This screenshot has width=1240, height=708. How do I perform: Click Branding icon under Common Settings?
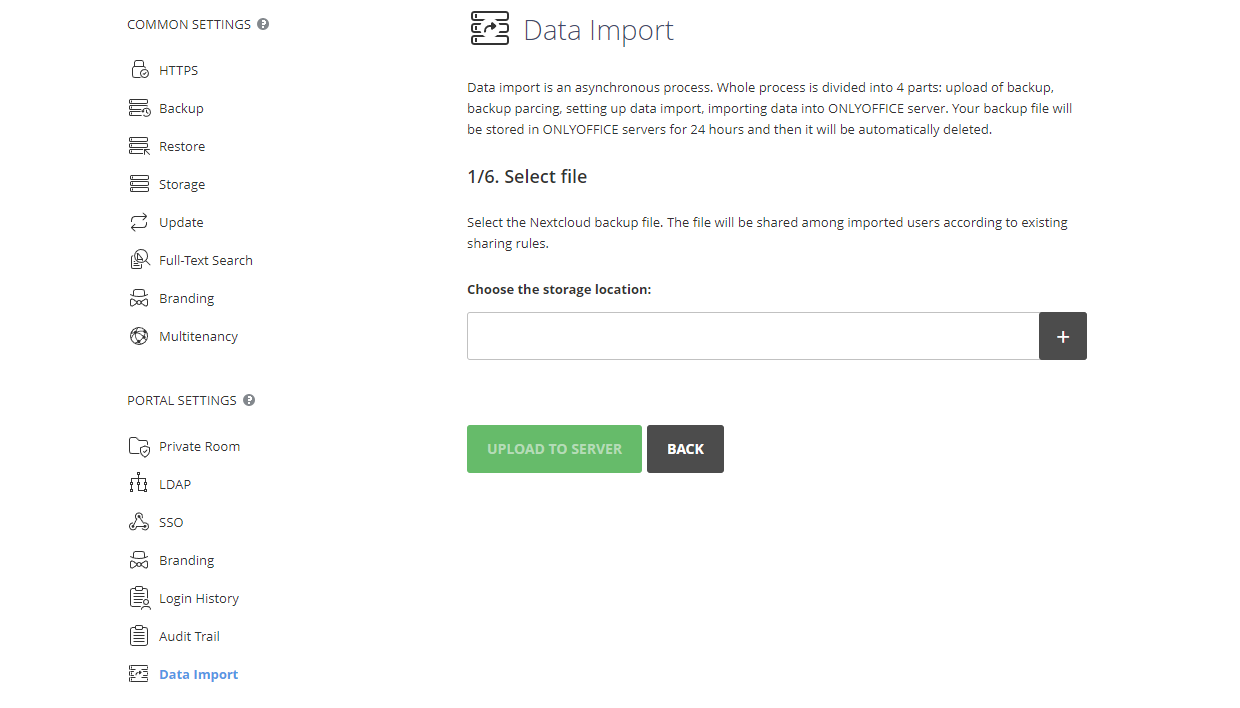click(139, 298)
